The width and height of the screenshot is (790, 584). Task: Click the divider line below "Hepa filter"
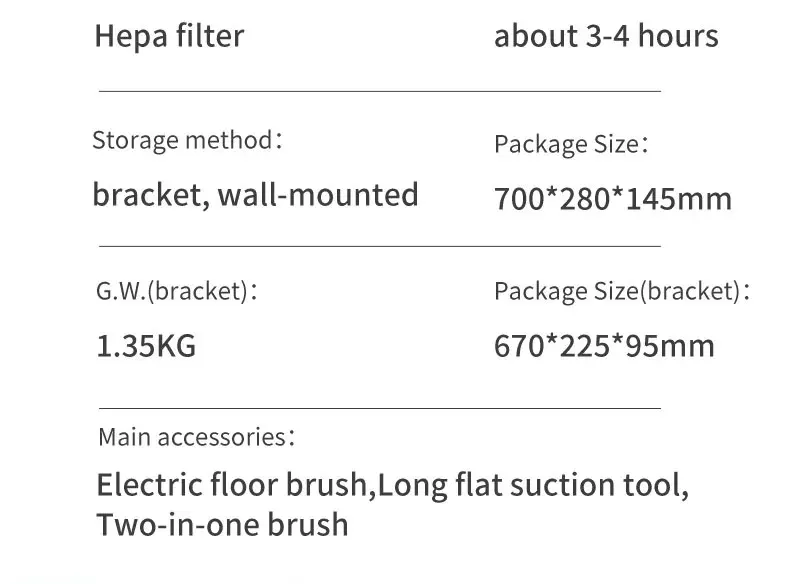[380, 91]
